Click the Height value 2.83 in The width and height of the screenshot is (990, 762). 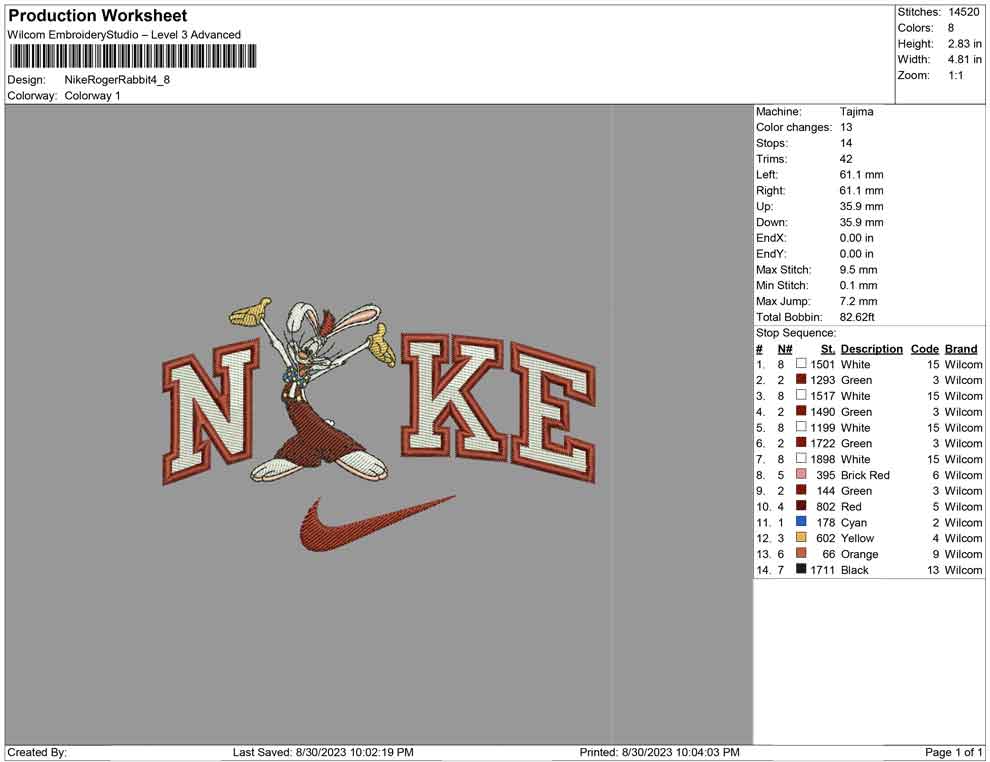[x=964, y=44]
